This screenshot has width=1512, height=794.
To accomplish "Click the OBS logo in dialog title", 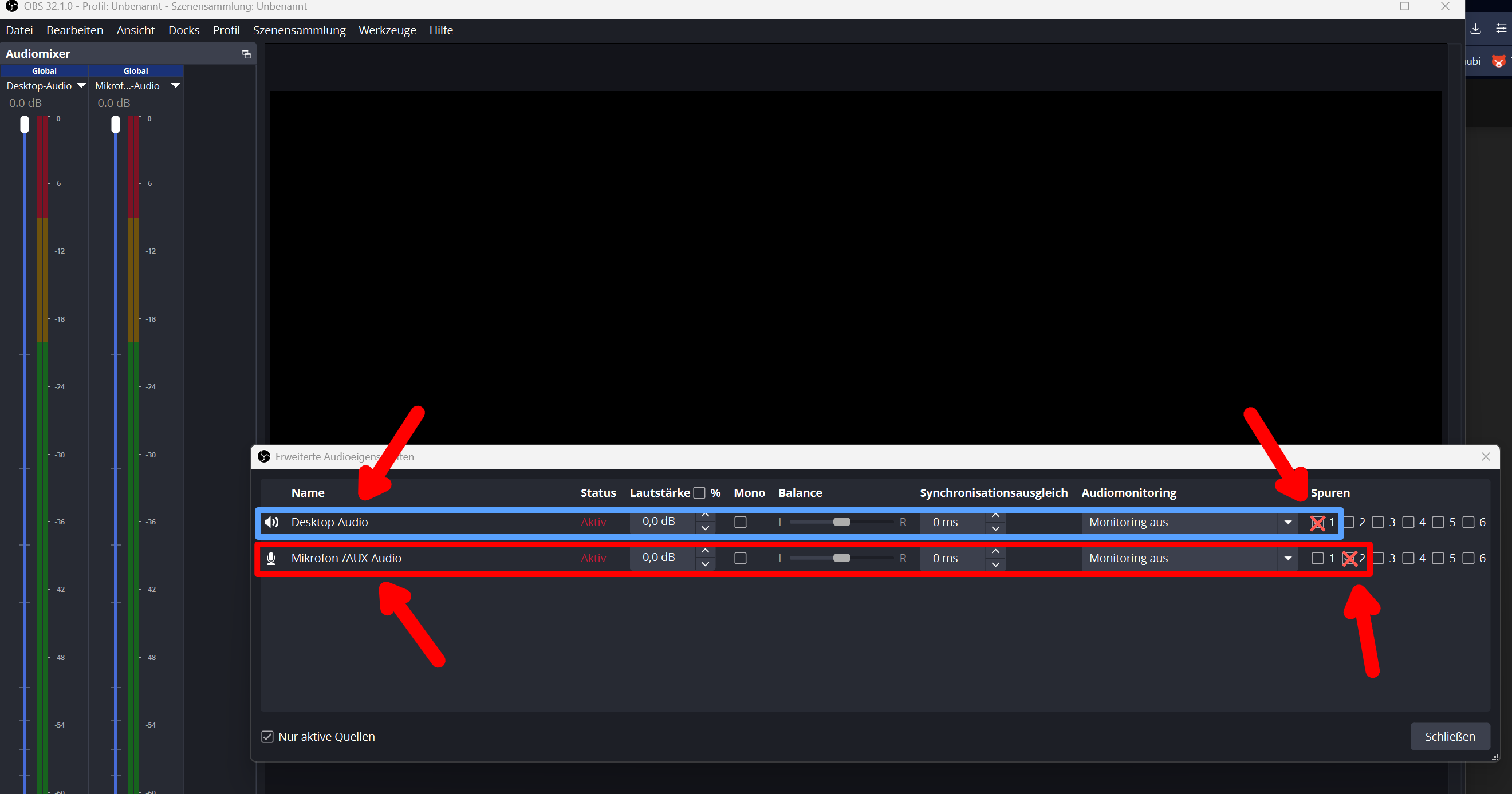I will 264,457.
